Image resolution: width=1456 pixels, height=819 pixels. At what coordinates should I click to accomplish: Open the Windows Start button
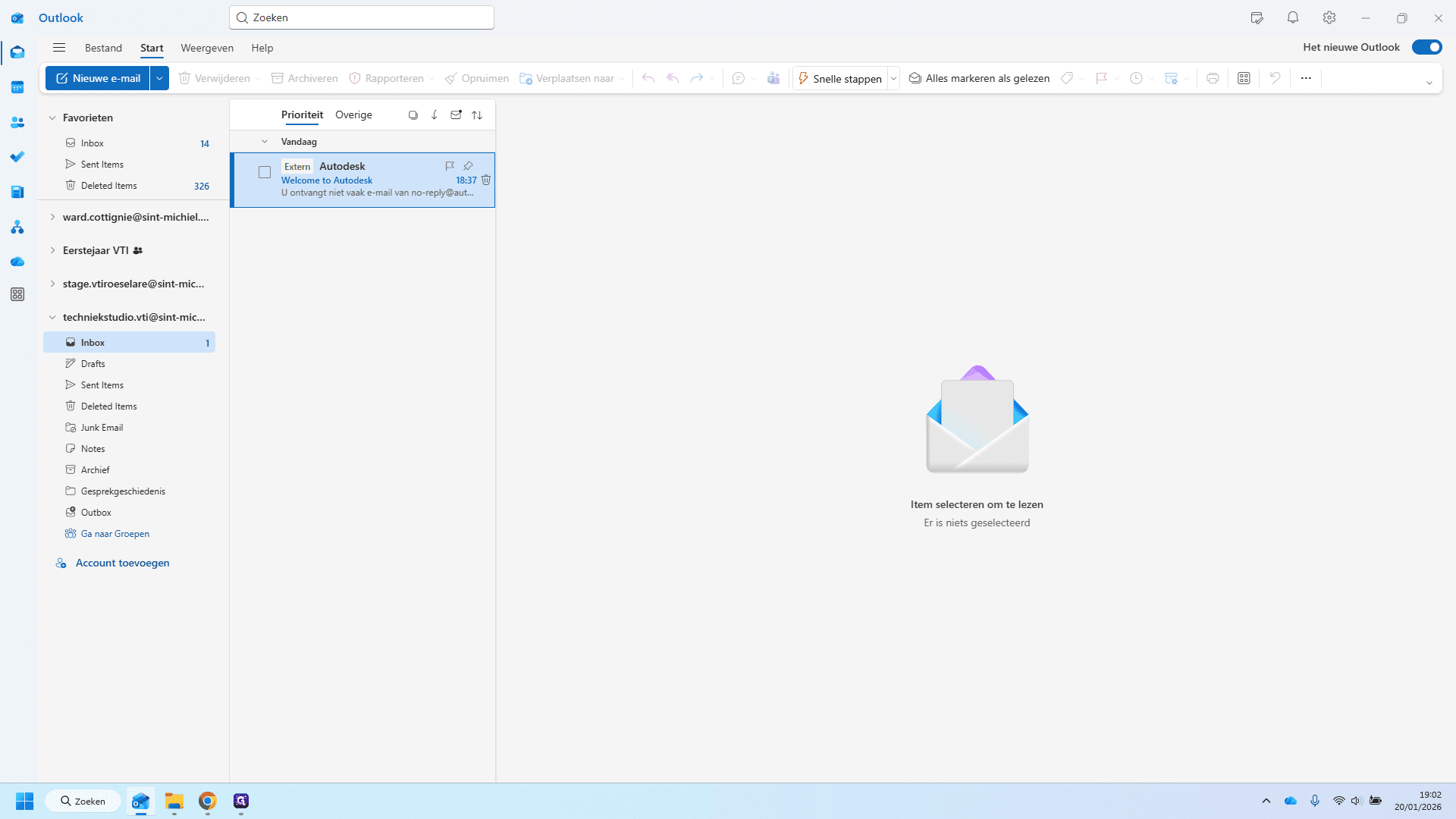[24, 801]
